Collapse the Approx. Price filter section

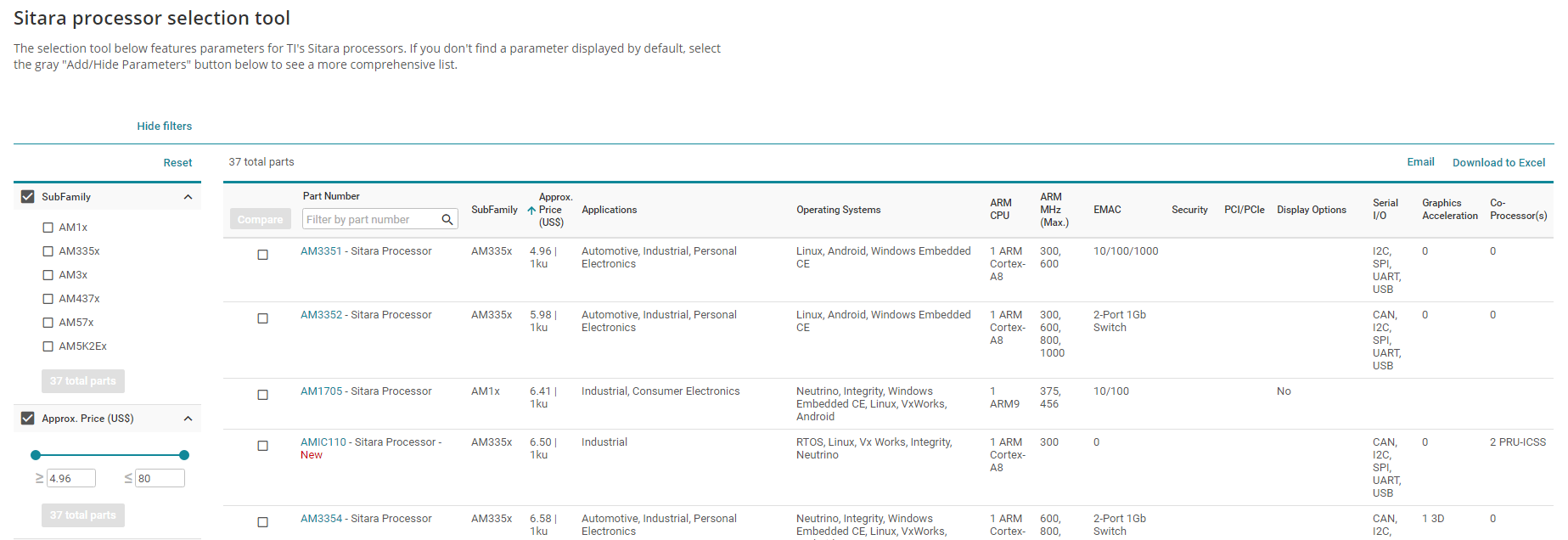click(188, 419)
